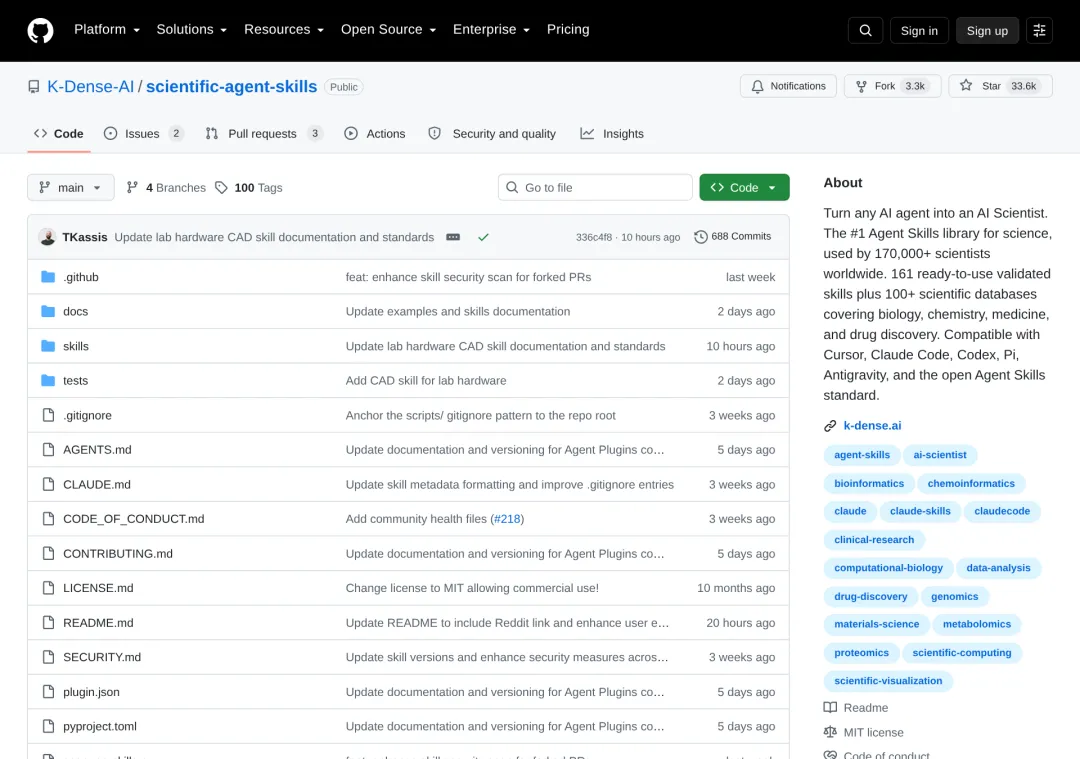This screenshot has width=1080, height=759.
Task: Select the Code tab
Action: pyautogui.click(x=59, y=134)
